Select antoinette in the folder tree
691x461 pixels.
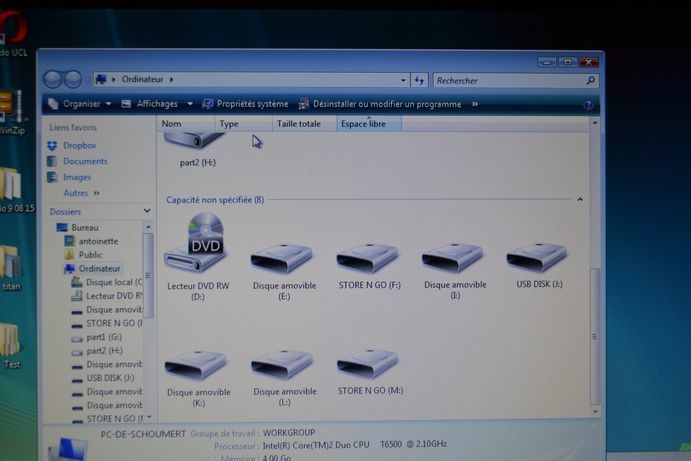click(92, 241)
